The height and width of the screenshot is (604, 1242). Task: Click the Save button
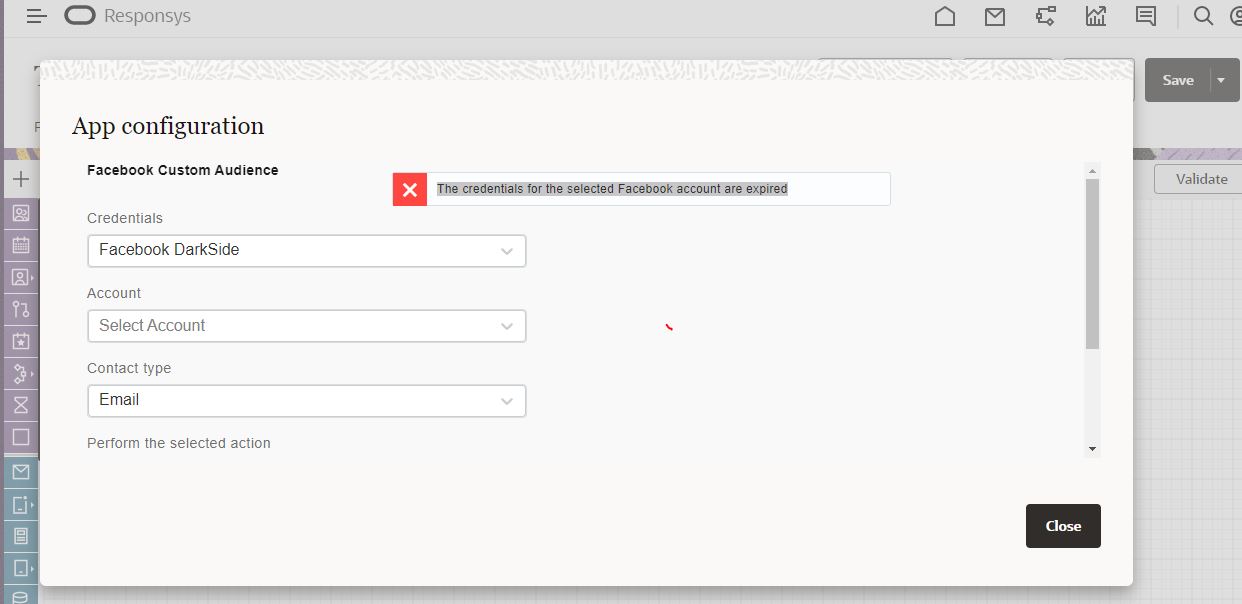point(1178,80)
